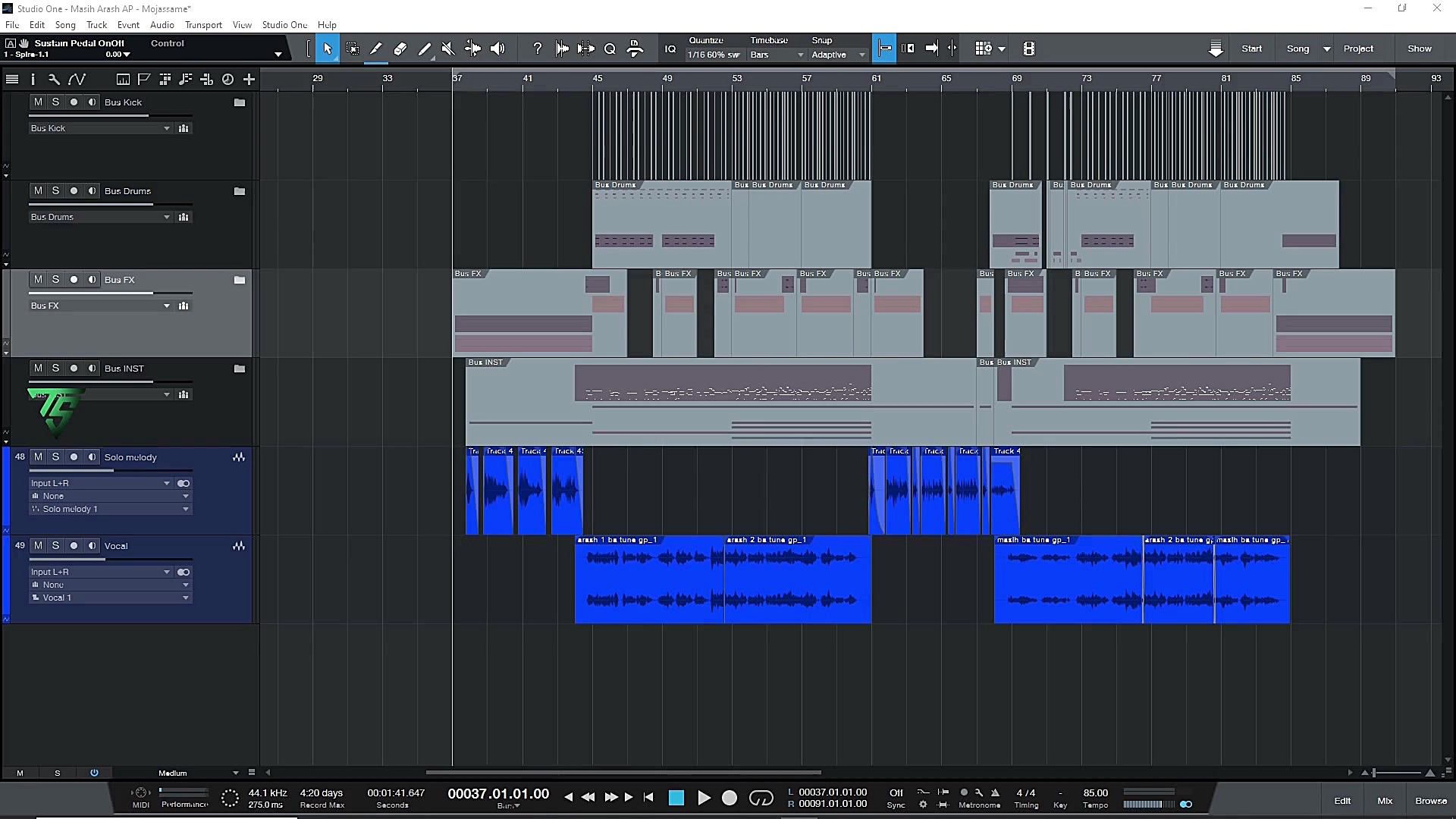Click the IQ quantize icon

click(670, 49)
